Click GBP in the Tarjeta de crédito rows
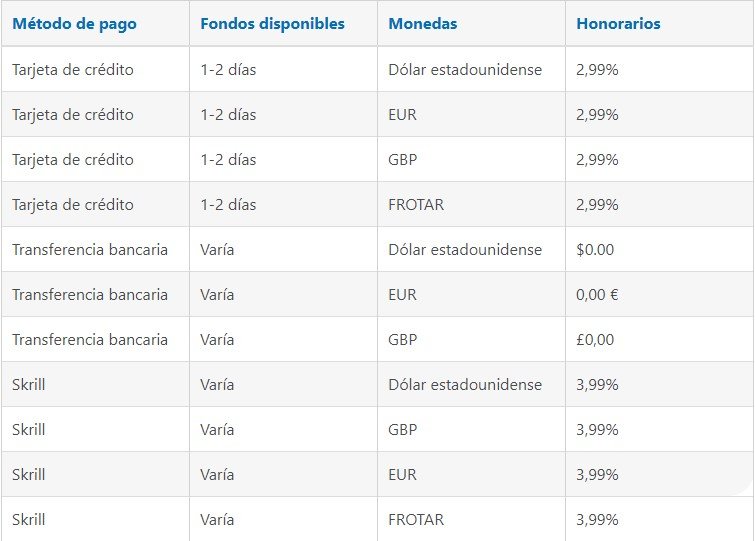This screenshot has width=755, height=541. (x=403, y=160)
